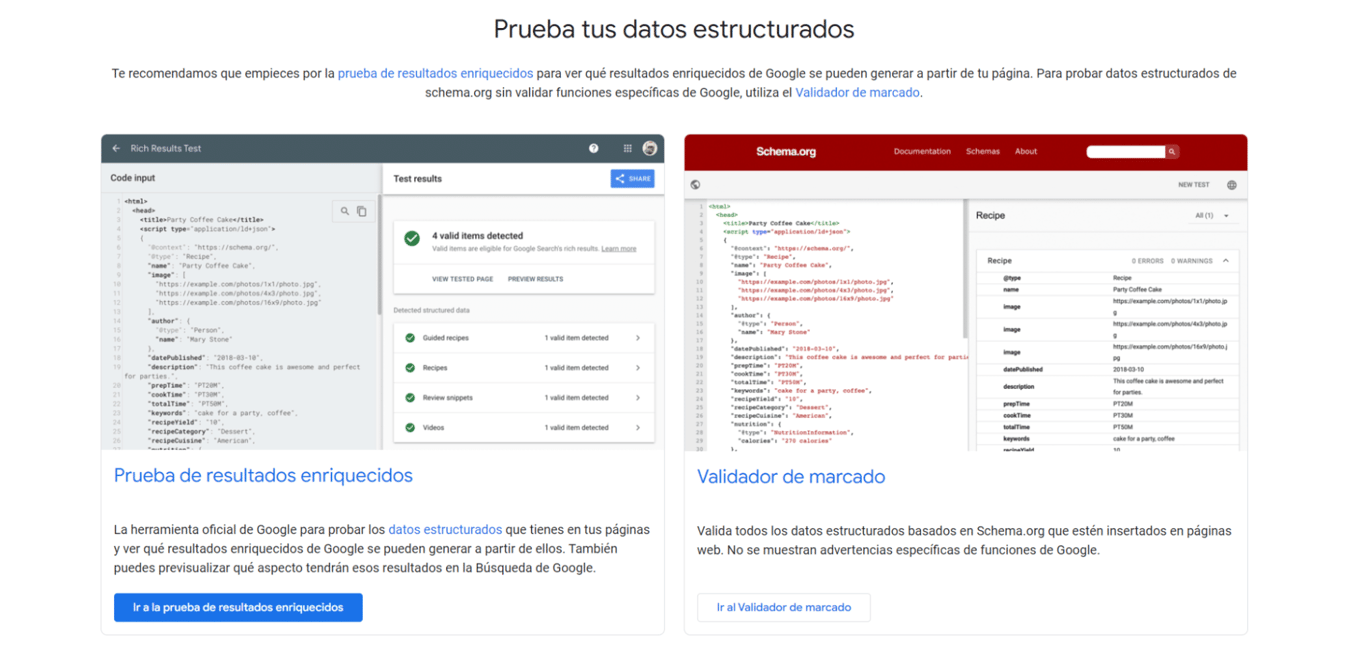
Task: Click Ir al Validador de marcado button
Action: (784, 607)
